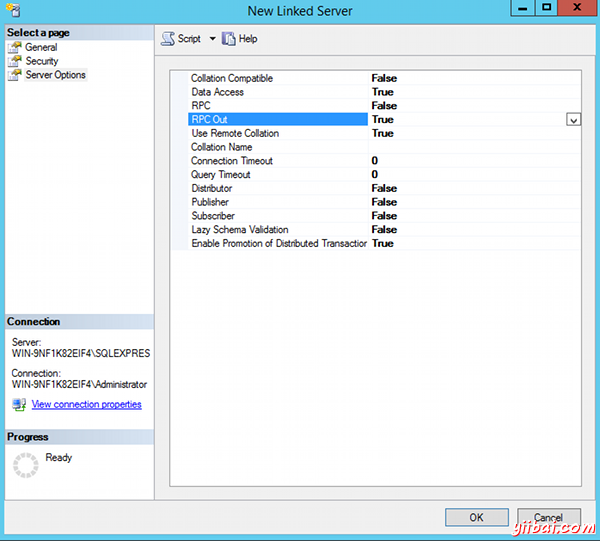The width and height of the screenshot is (600, 541).
Task: Click the New Linked Server window icon
Action: 13,10
